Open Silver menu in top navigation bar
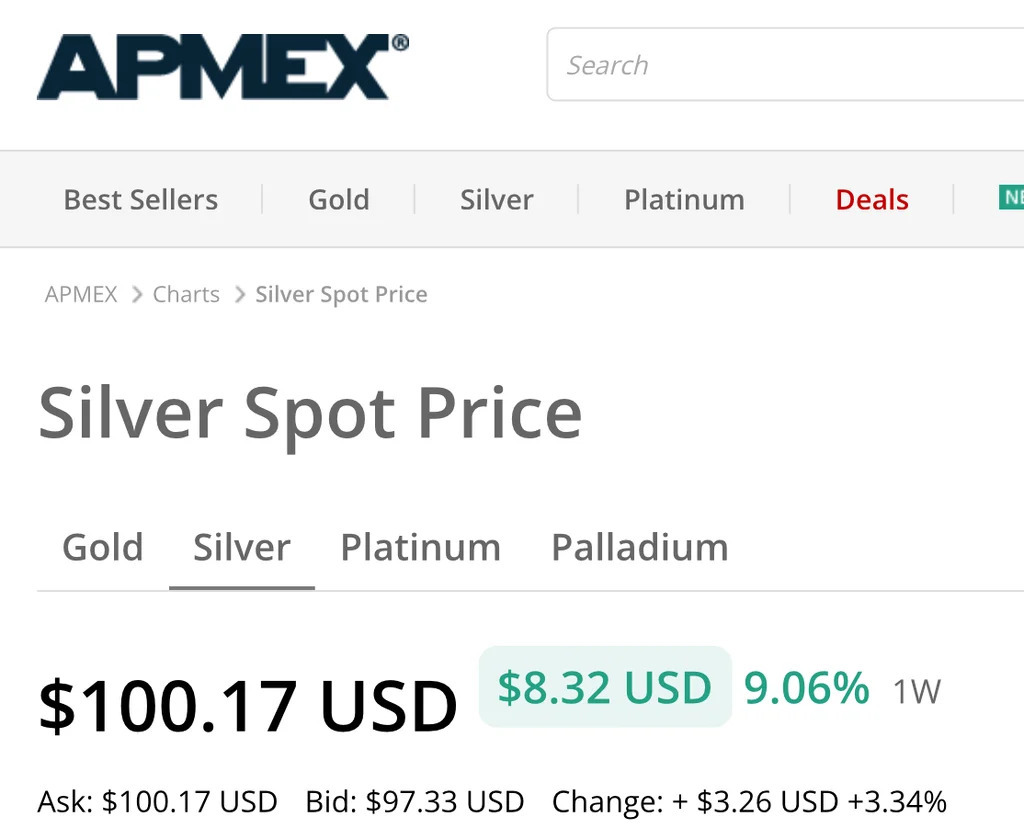Screen dimensions: 1024x828 (x=496, y=200)
